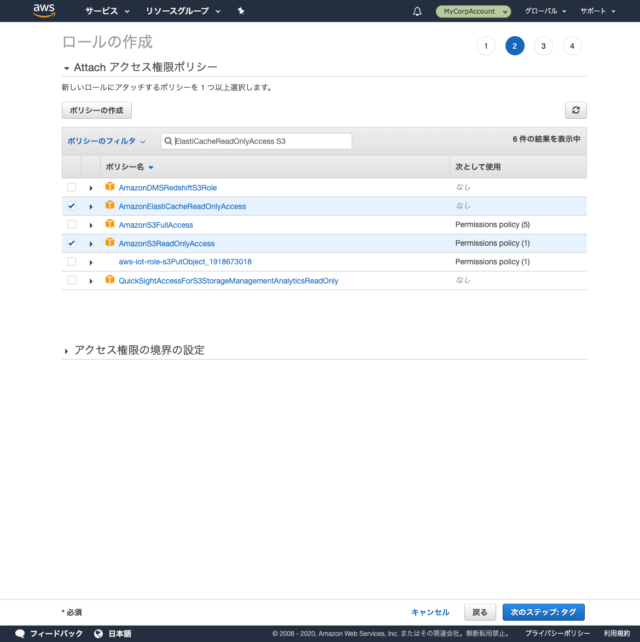Open the ポリシーのフィルタ dropdown

click(x=106, y=141)
